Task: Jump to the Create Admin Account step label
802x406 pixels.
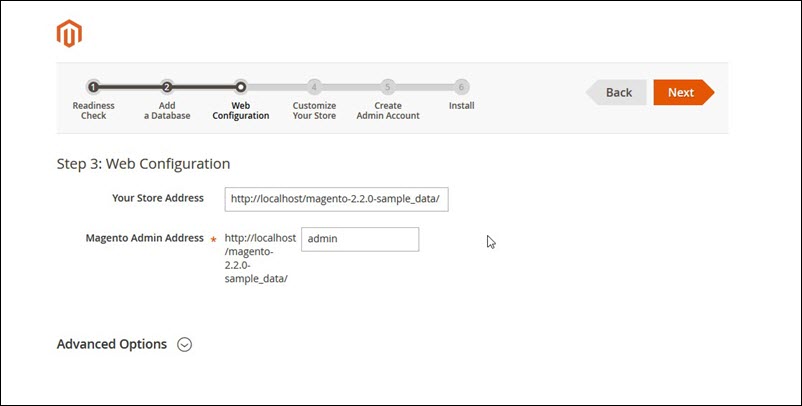Action: pyautogui.click(x=388, y=110)
